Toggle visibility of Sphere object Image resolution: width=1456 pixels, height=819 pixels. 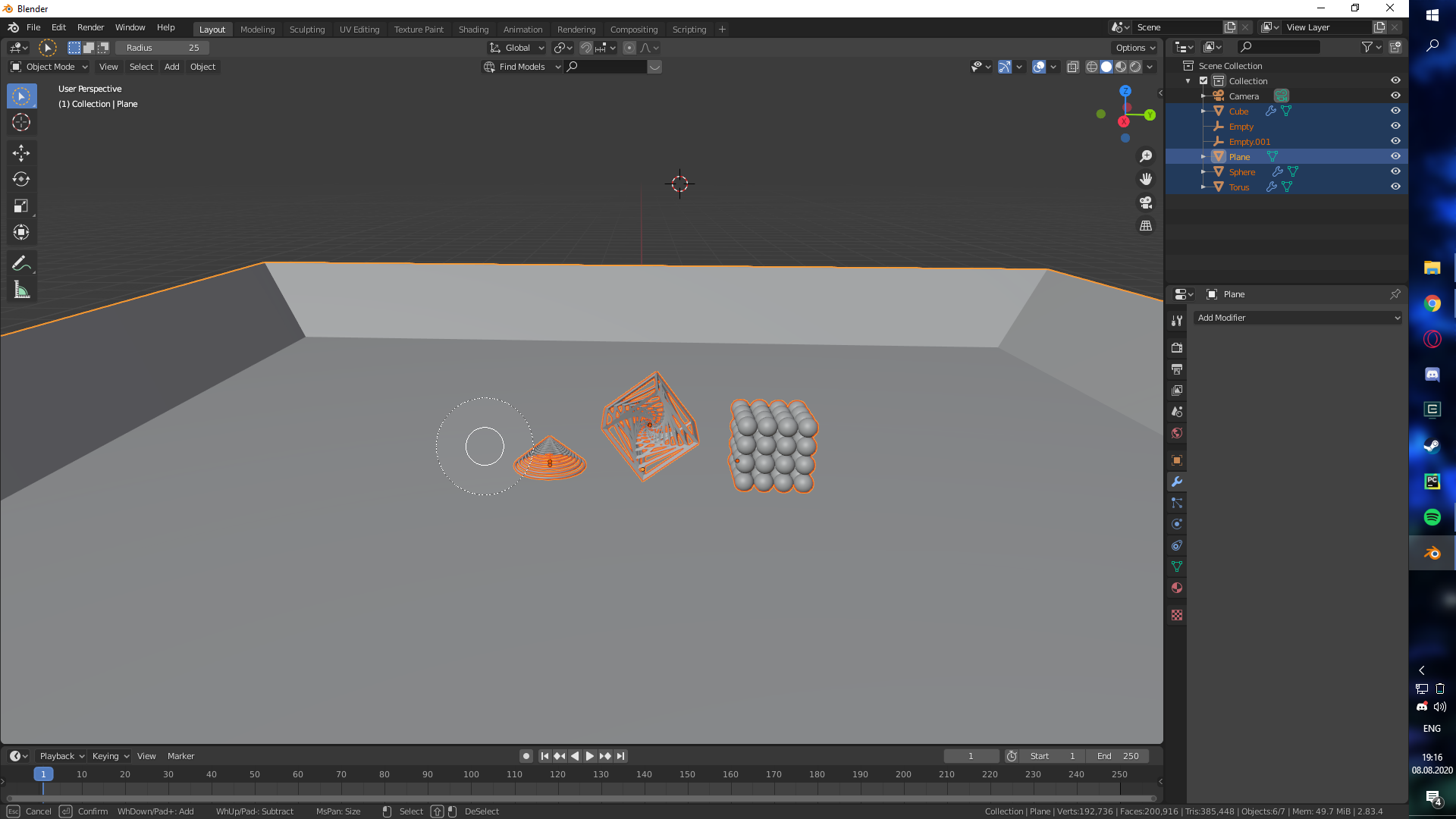point(1395,172)
